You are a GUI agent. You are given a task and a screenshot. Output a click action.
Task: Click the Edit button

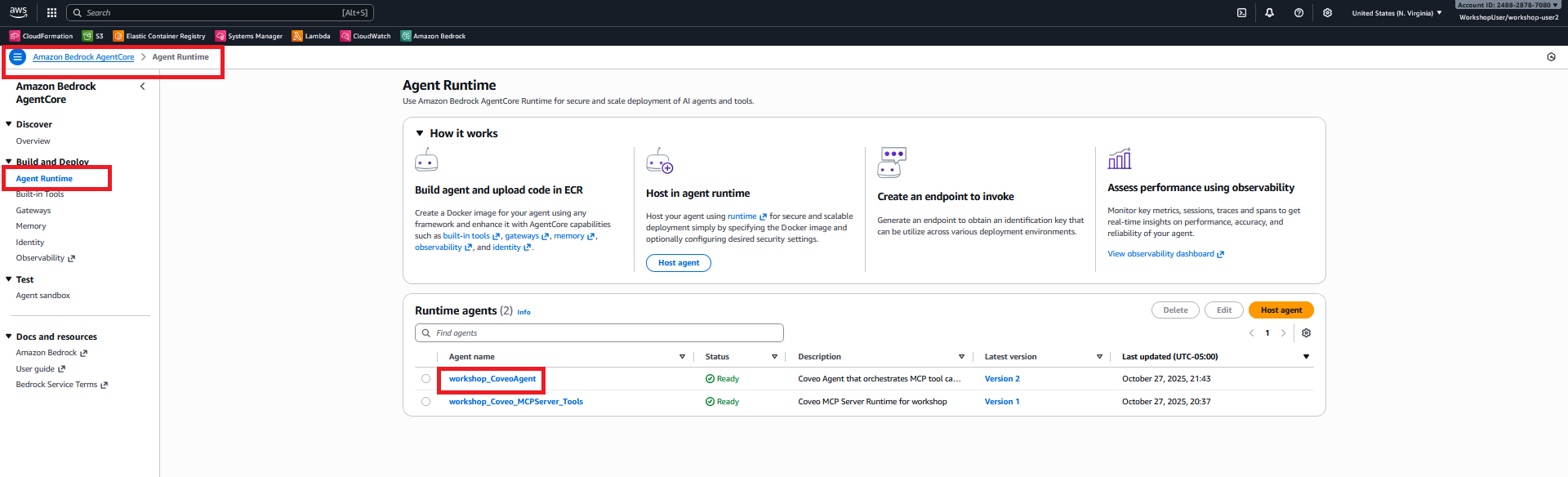point(1224,310)
